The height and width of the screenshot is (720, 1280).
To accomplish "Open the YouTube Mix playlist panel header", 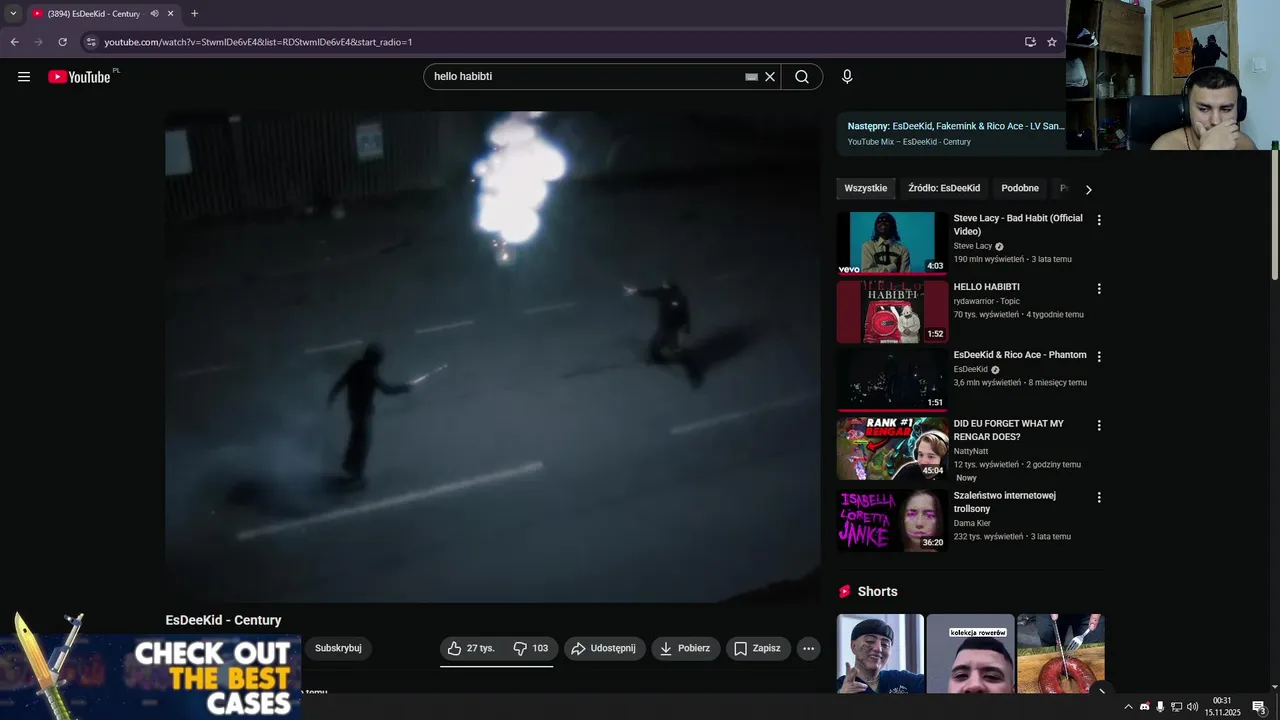I will pos(956,133).
